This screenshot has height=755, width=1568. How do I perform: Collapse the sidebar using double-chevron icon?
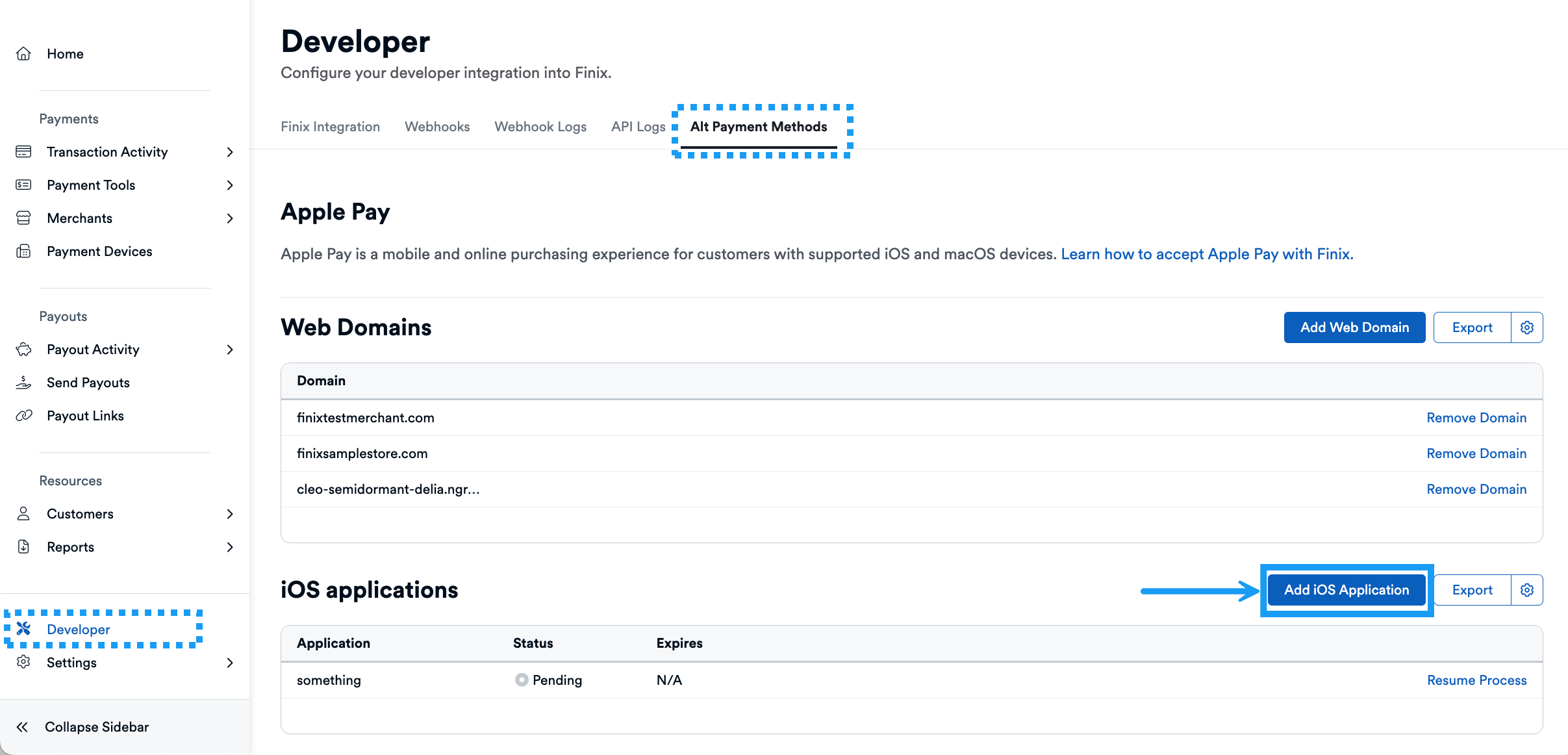pyautogui.click(x=22, y=727)
